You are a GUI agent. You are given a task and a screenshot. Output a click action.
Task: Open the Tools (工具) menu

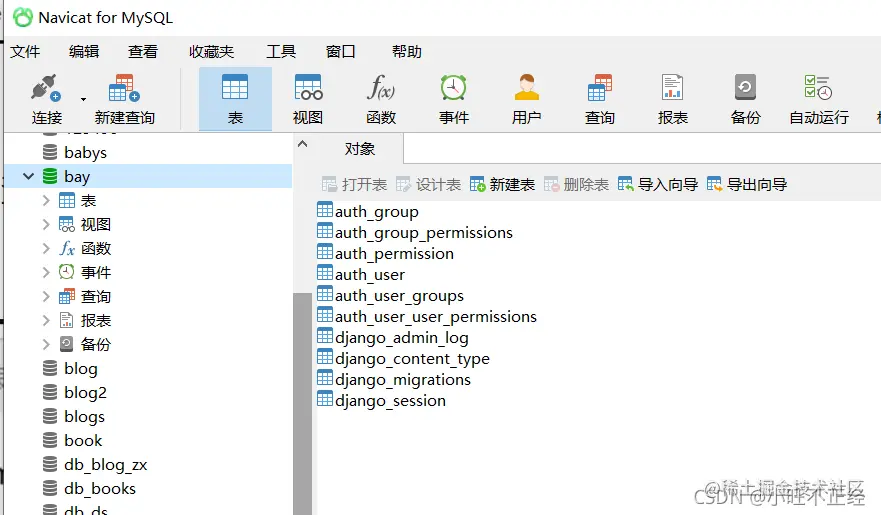point(281,52)
